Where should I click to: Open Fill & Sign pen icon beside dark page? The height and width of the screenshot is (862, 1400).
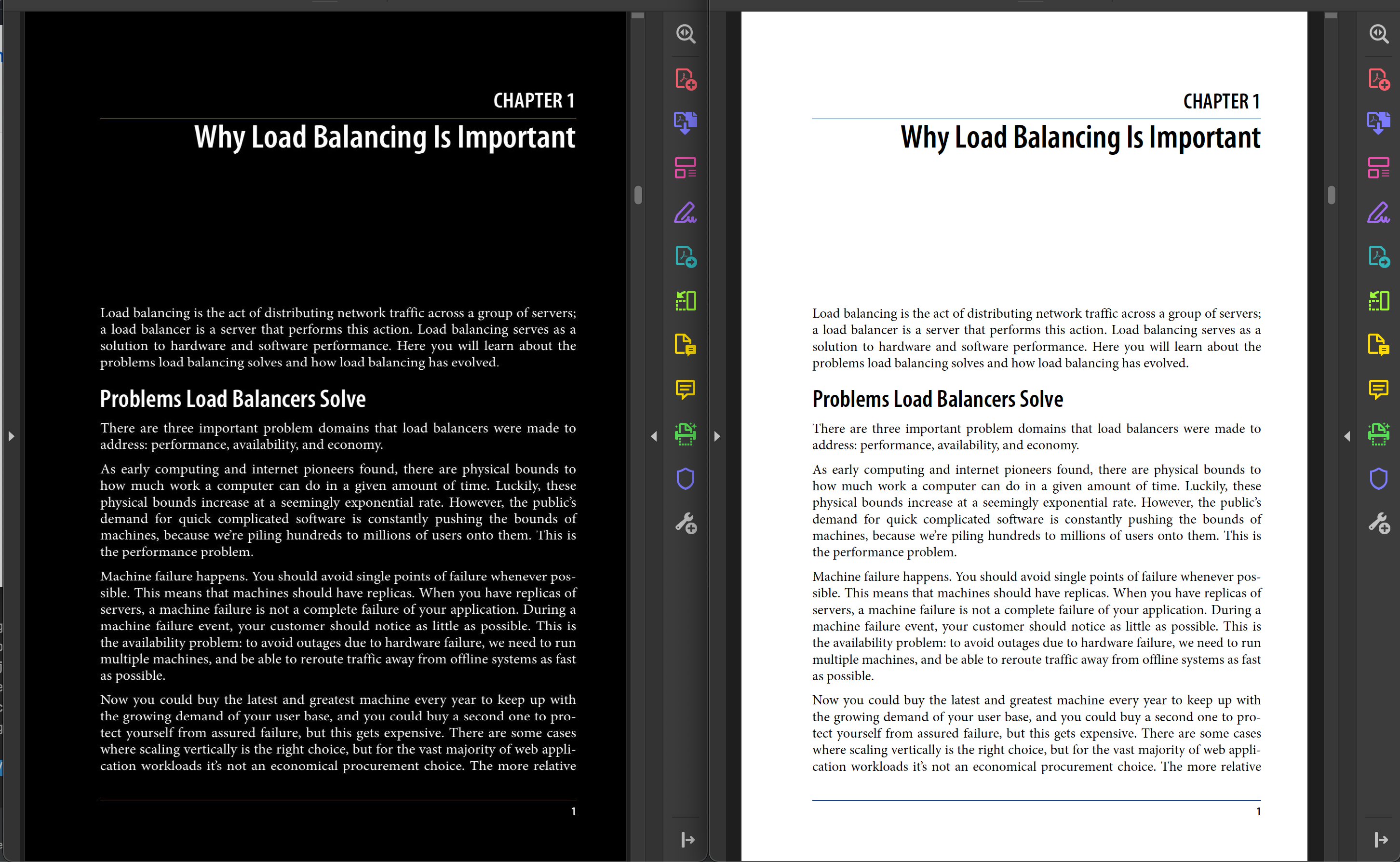pyautogui.click(x=686, y=212)
